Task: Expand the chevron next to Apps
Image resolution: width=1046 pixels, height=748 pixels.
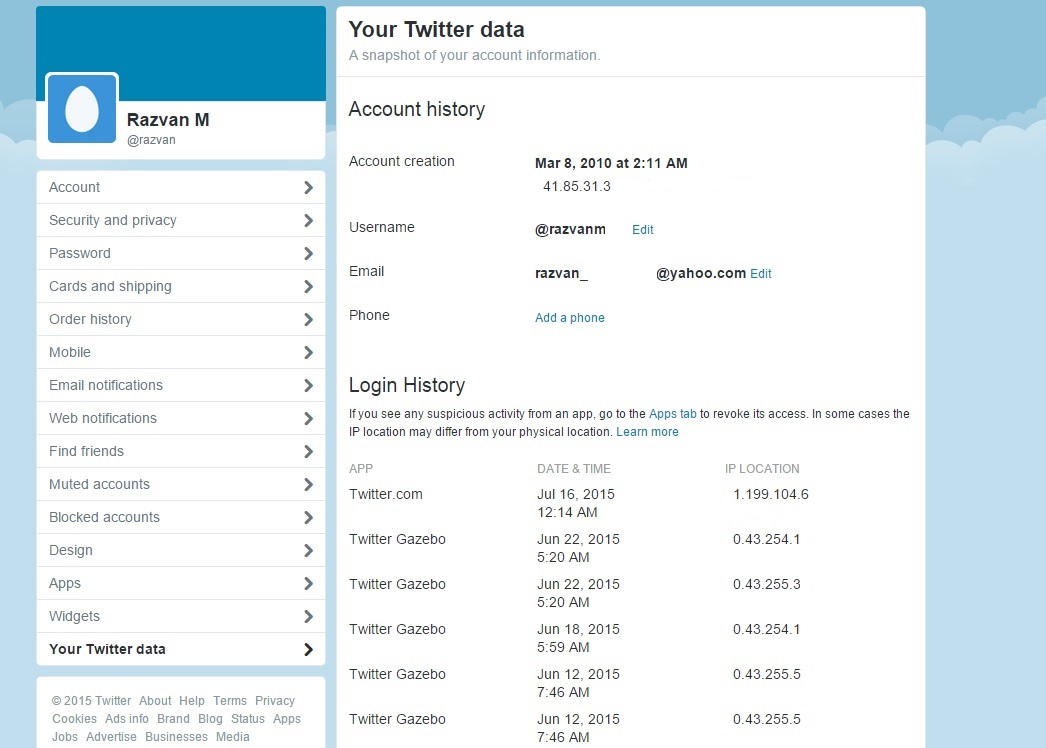Action: pos(311,583)
